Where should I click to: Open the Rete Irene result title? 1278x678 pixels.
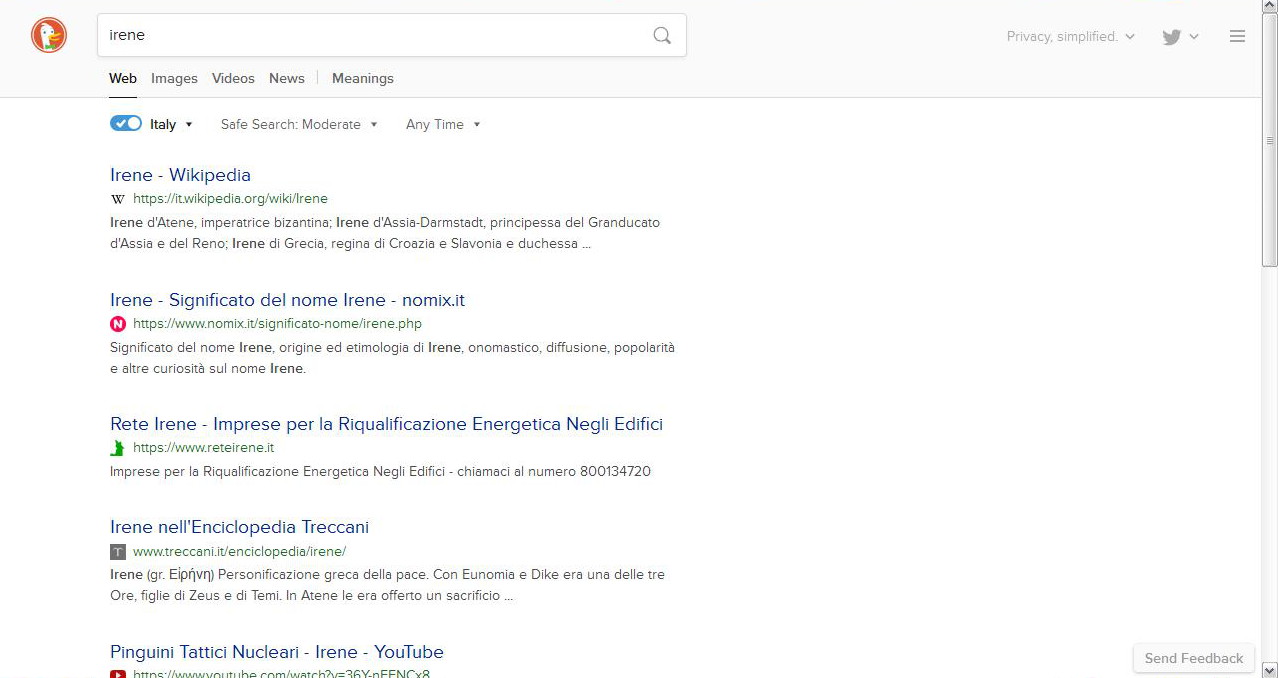point(386,424)
